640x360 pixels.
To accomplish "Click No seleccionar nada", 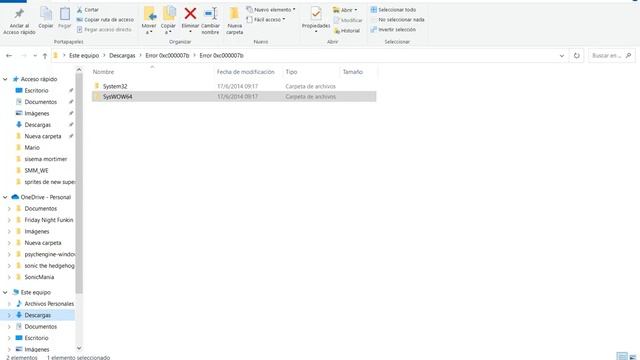I will click(x=398, y=20).
